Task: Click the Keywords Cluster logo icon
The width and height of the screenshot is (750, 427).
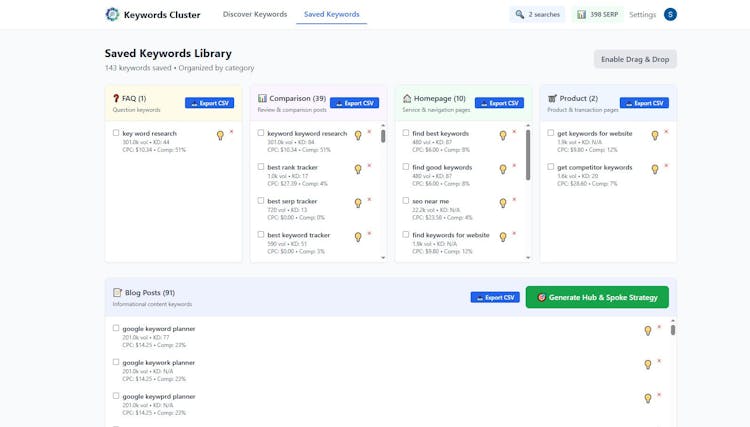Action: pyautogui.click(x=112, y=15)
